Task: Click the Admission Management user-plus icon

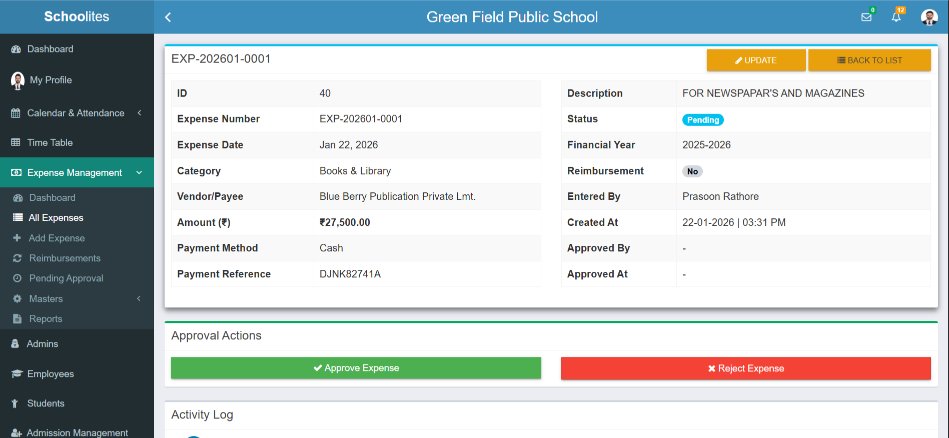Action: tap(17, 433)
